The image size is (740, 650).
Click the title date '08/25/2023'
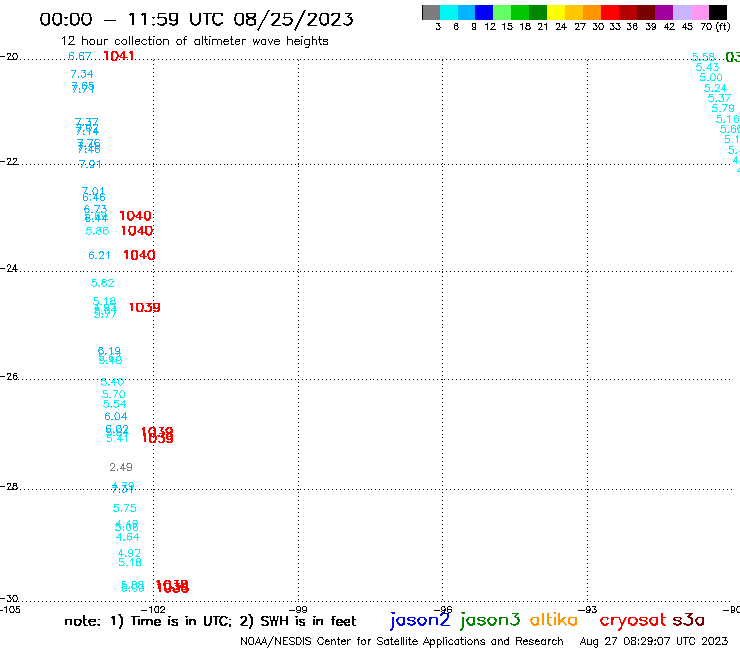pyautogui.click(x=293, y=20)
